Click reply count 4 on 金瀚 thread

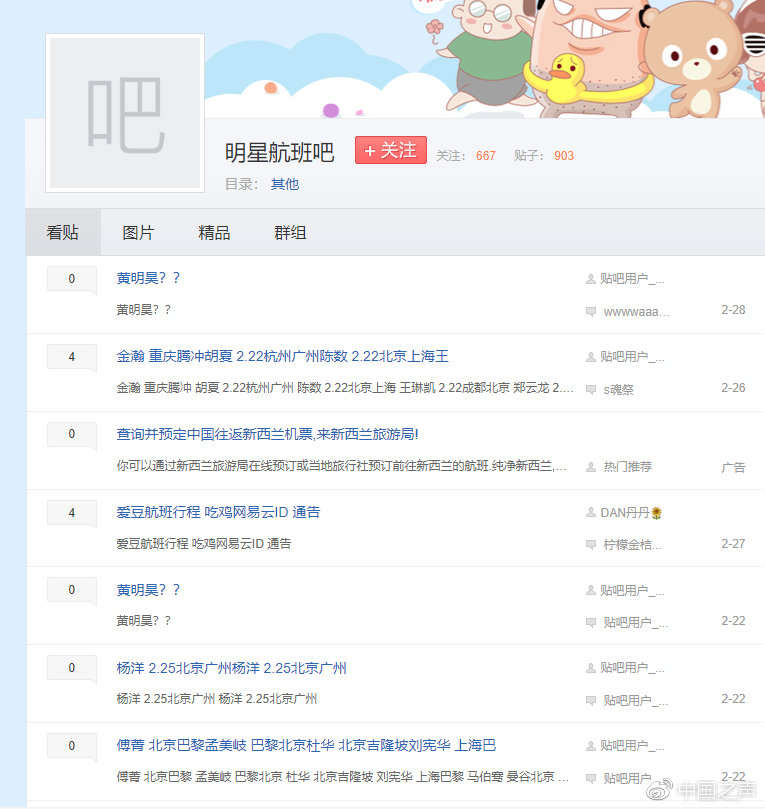click(72, 357)
